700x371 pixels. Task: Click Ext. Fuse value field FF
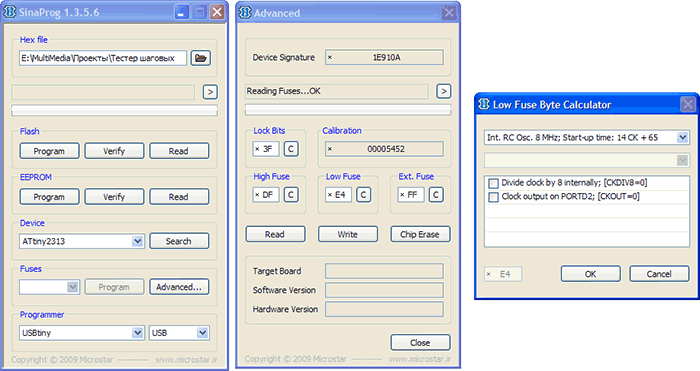click(411, 195)
